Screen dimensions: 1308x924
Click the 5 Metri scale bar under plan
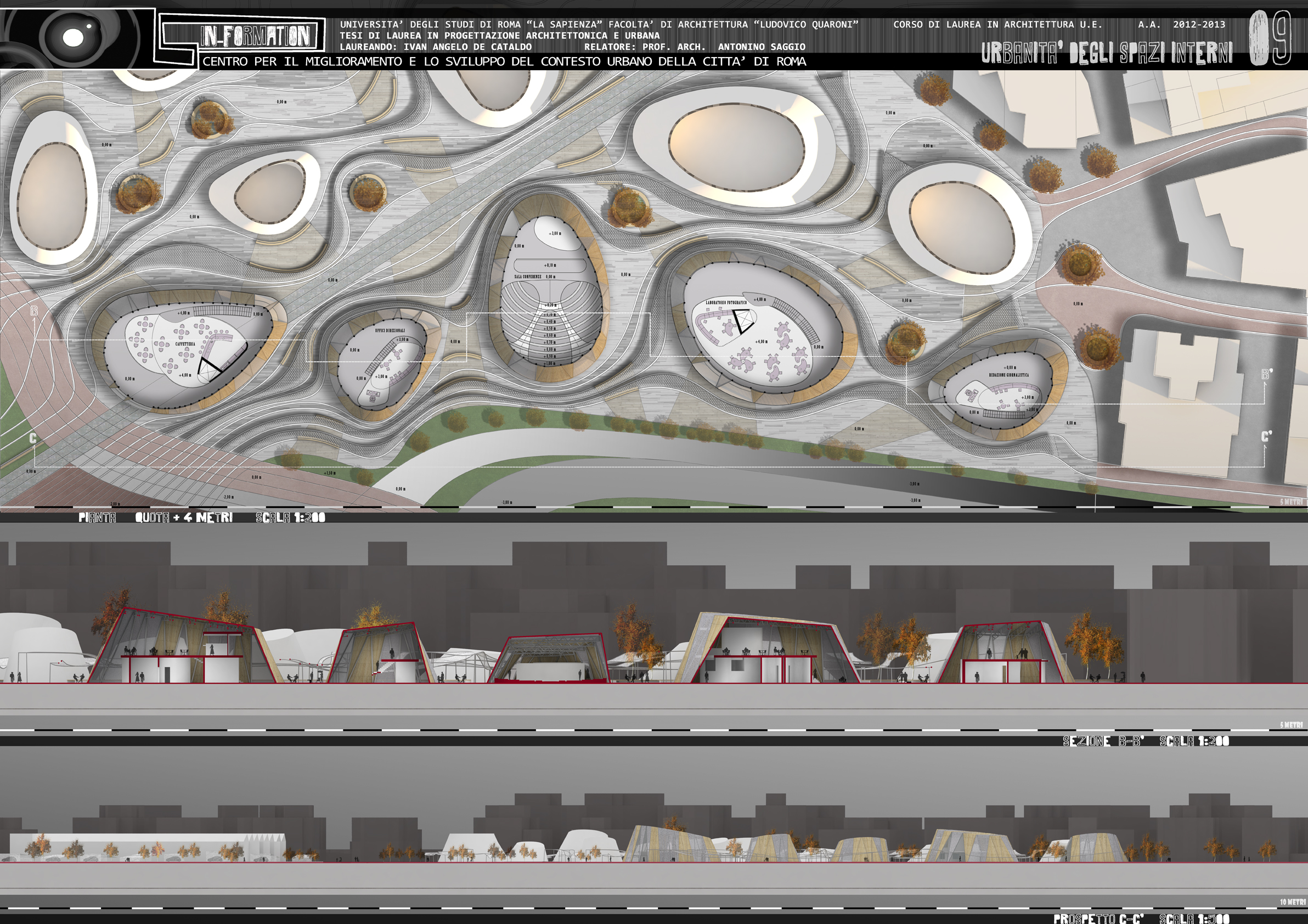click(x=1291, y=502)
